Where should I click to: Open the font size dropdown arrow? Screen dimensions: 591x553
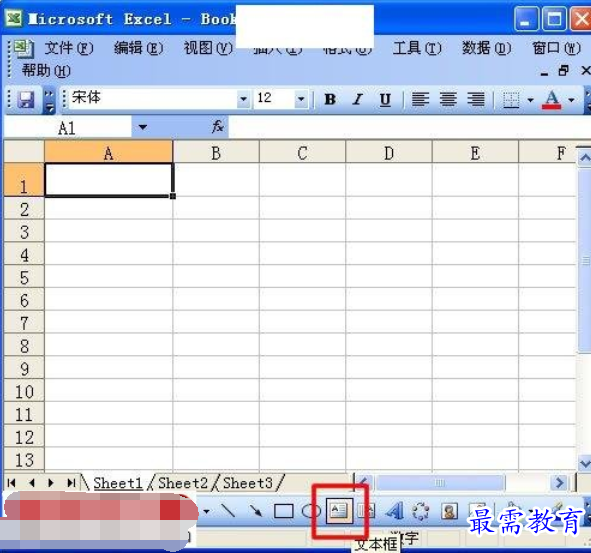301,99
